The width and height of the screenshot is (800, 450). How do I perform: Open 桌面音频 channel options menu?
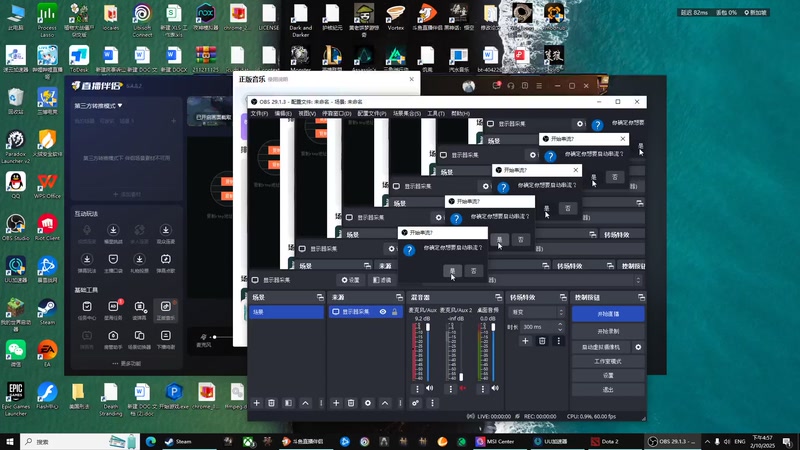483,389
